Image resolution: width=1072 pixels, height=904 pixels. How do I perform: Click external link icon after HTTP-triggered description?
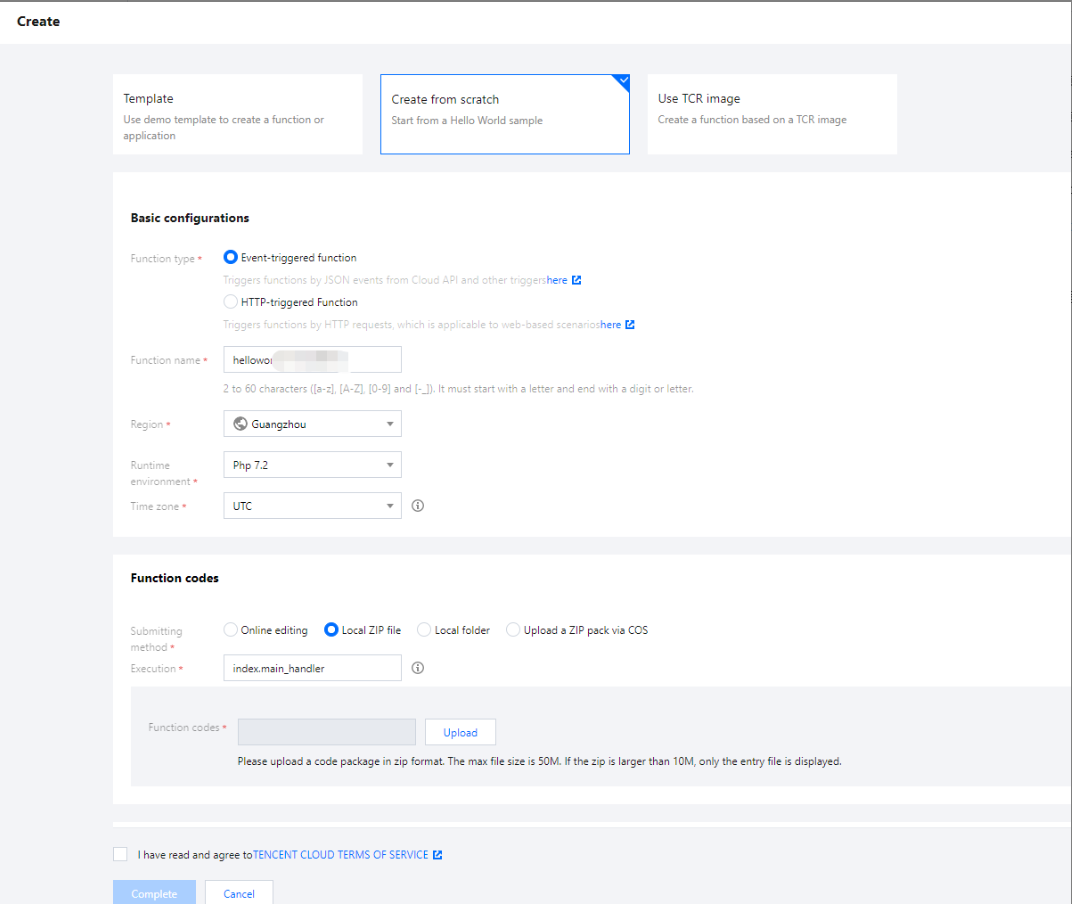[630, 325]
